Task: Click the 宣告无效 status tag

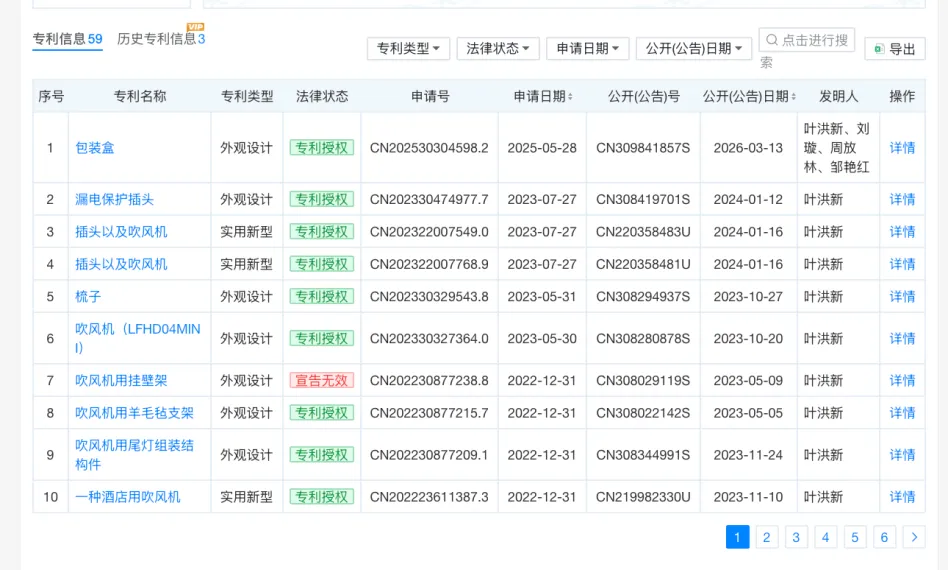Action: pyautogui.click(x=322, y=380)
